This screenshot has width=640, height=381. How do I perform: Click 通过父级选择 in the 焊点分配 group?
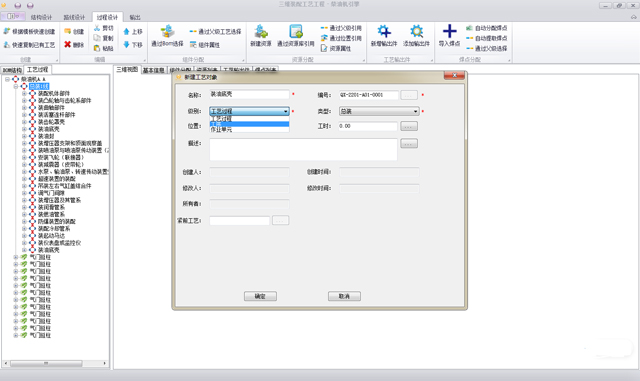(x=487, y=48)
